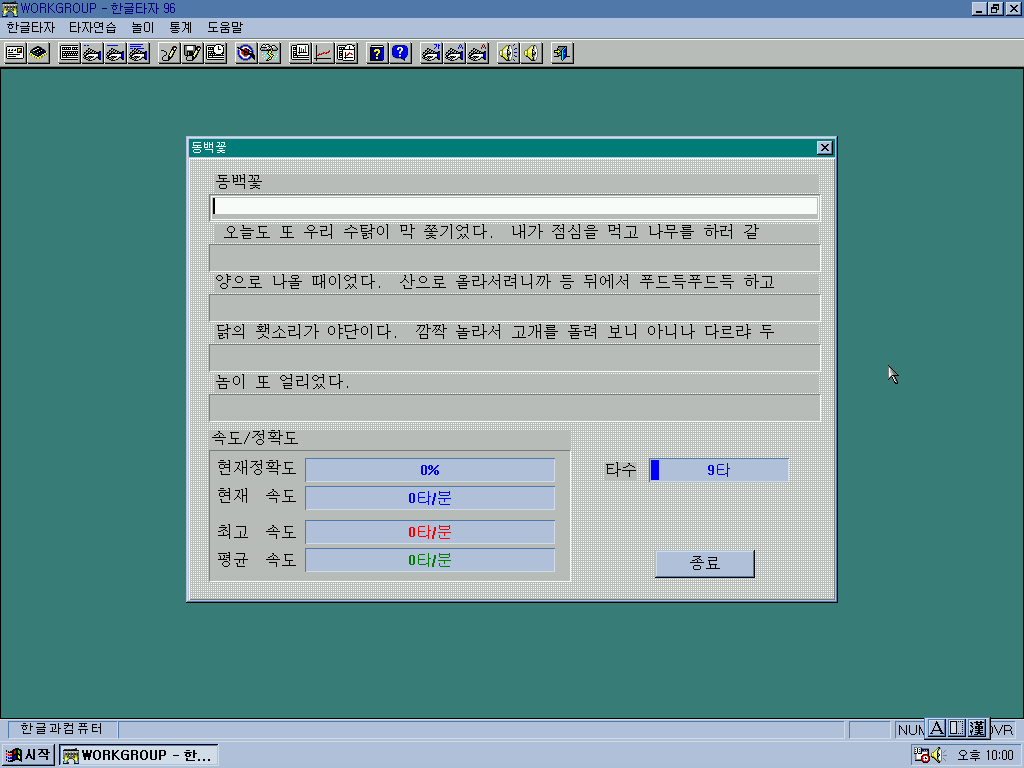Screen dimensions: 1024x768
Task: Click the chip-shaped toolbar icon
Action: (39, 53)
